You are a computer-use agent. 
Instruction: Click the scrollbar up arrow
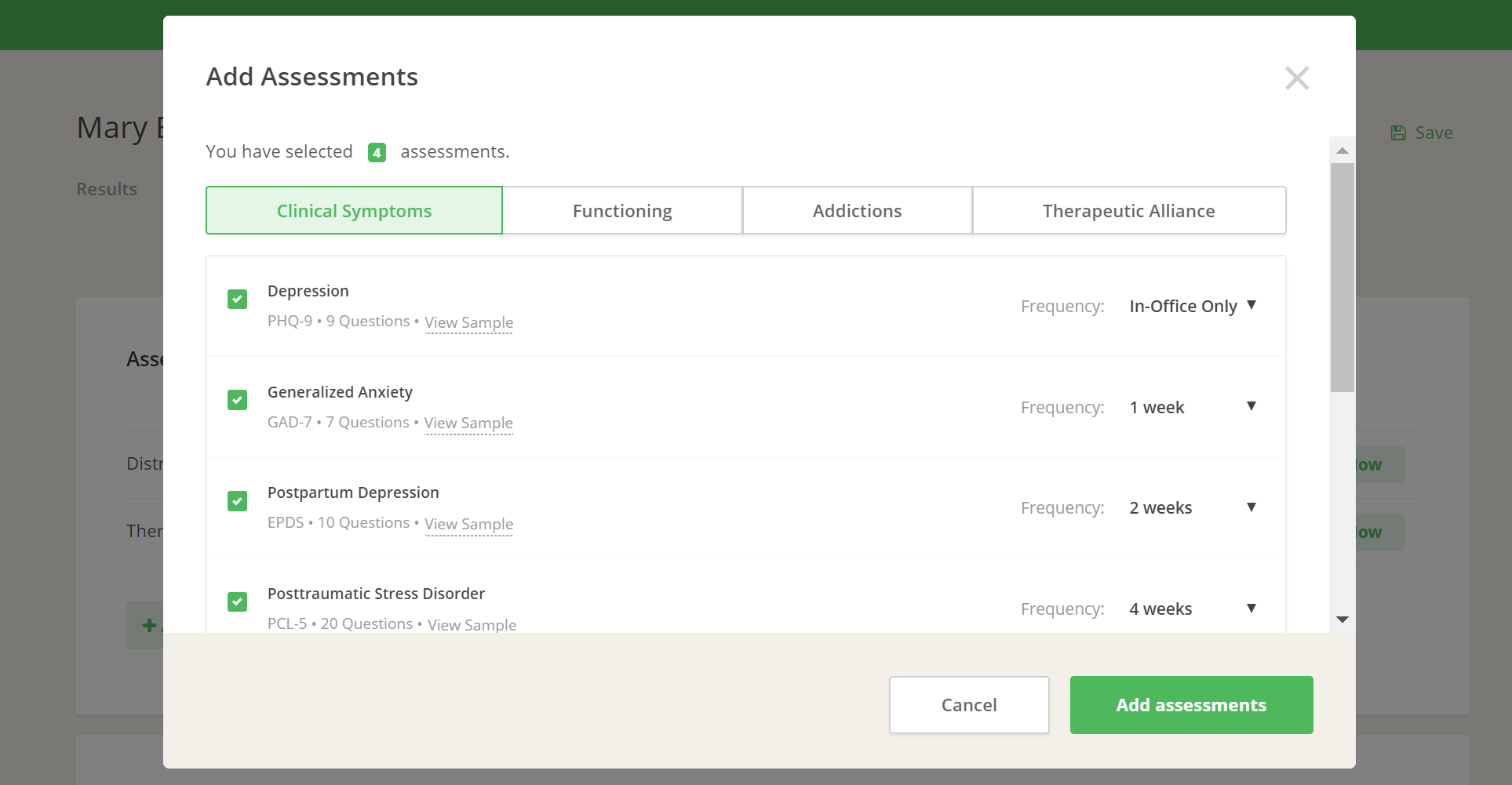point(1343,150)
